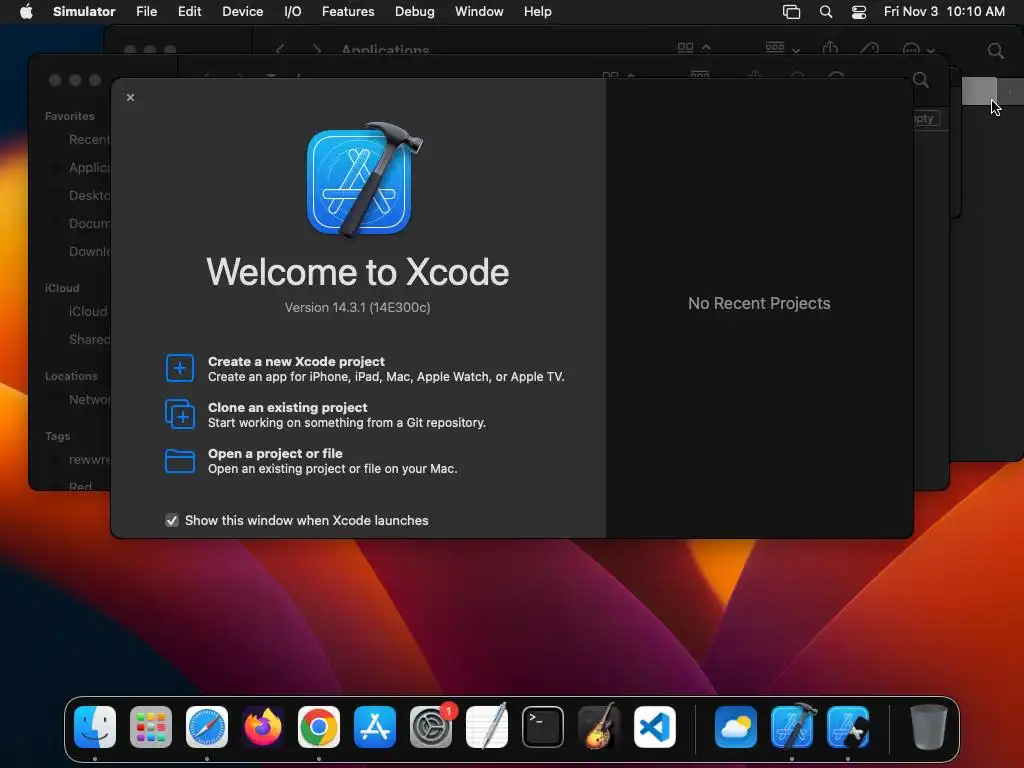Open Weather app from the Dock
This screenshot has height=768, width=1024.
(x=736, y=727)
